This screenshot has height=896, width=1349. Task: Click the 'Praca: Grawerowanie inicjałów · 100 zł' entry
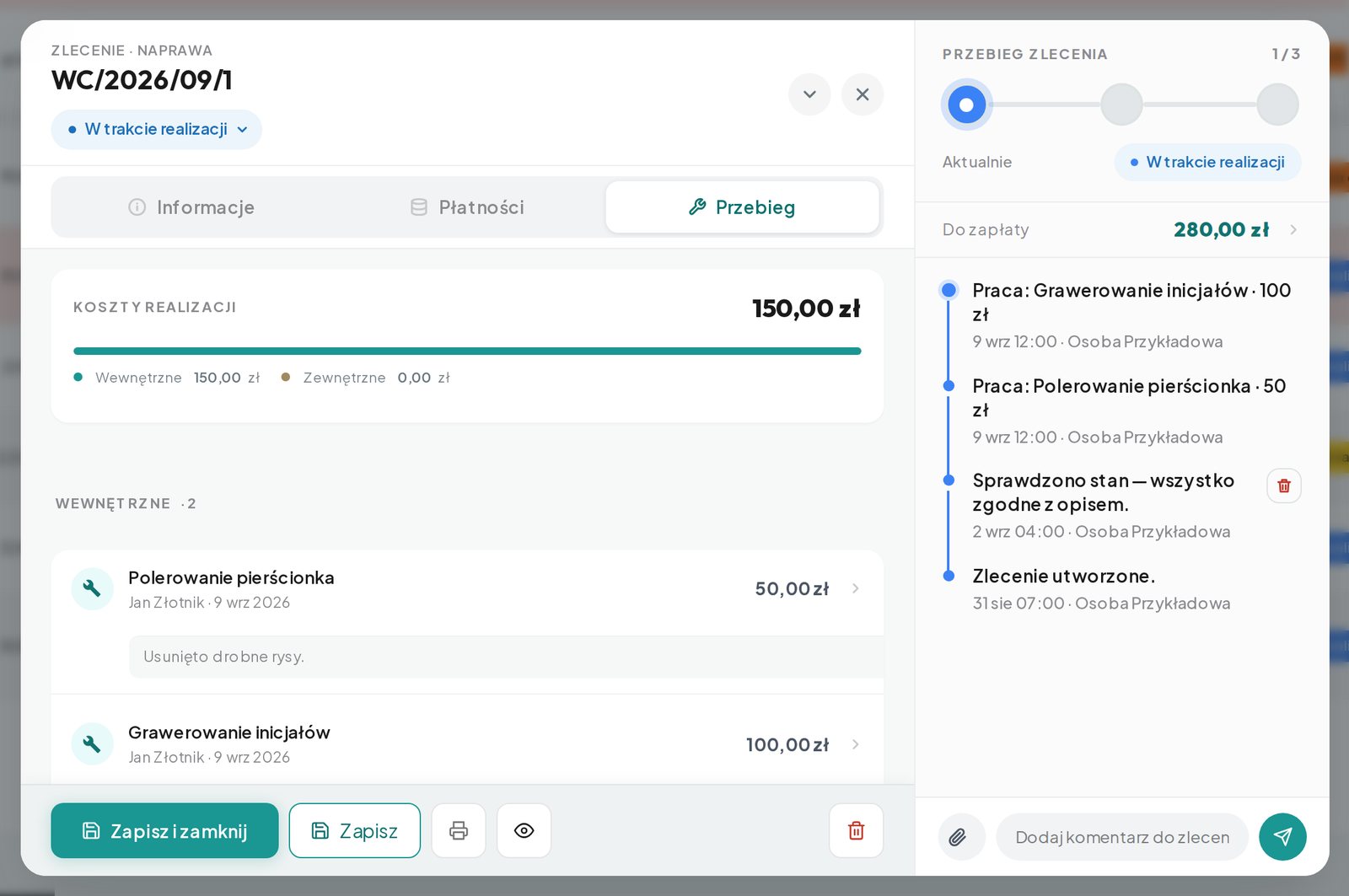(1131, 302)
